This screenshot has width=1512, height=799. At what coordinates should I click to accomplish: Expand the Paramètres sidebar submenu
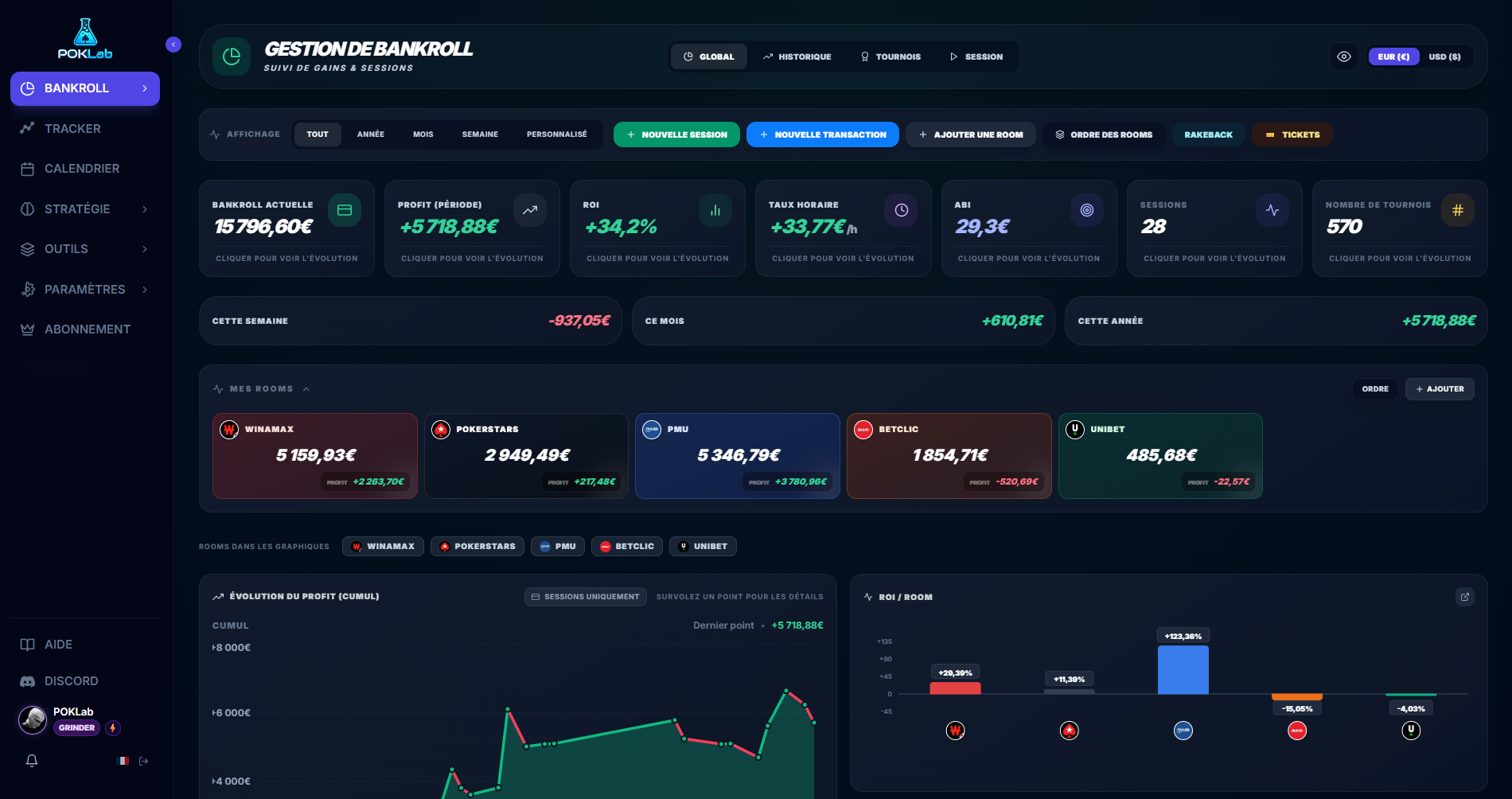[144, 290]
